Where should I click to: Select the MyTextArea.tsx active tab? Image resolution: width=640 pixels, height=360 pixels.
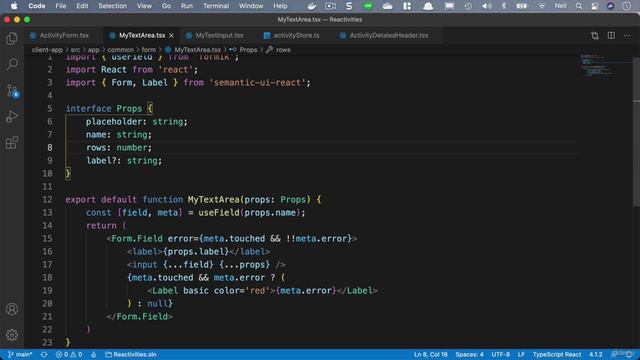tap(142, 36)
